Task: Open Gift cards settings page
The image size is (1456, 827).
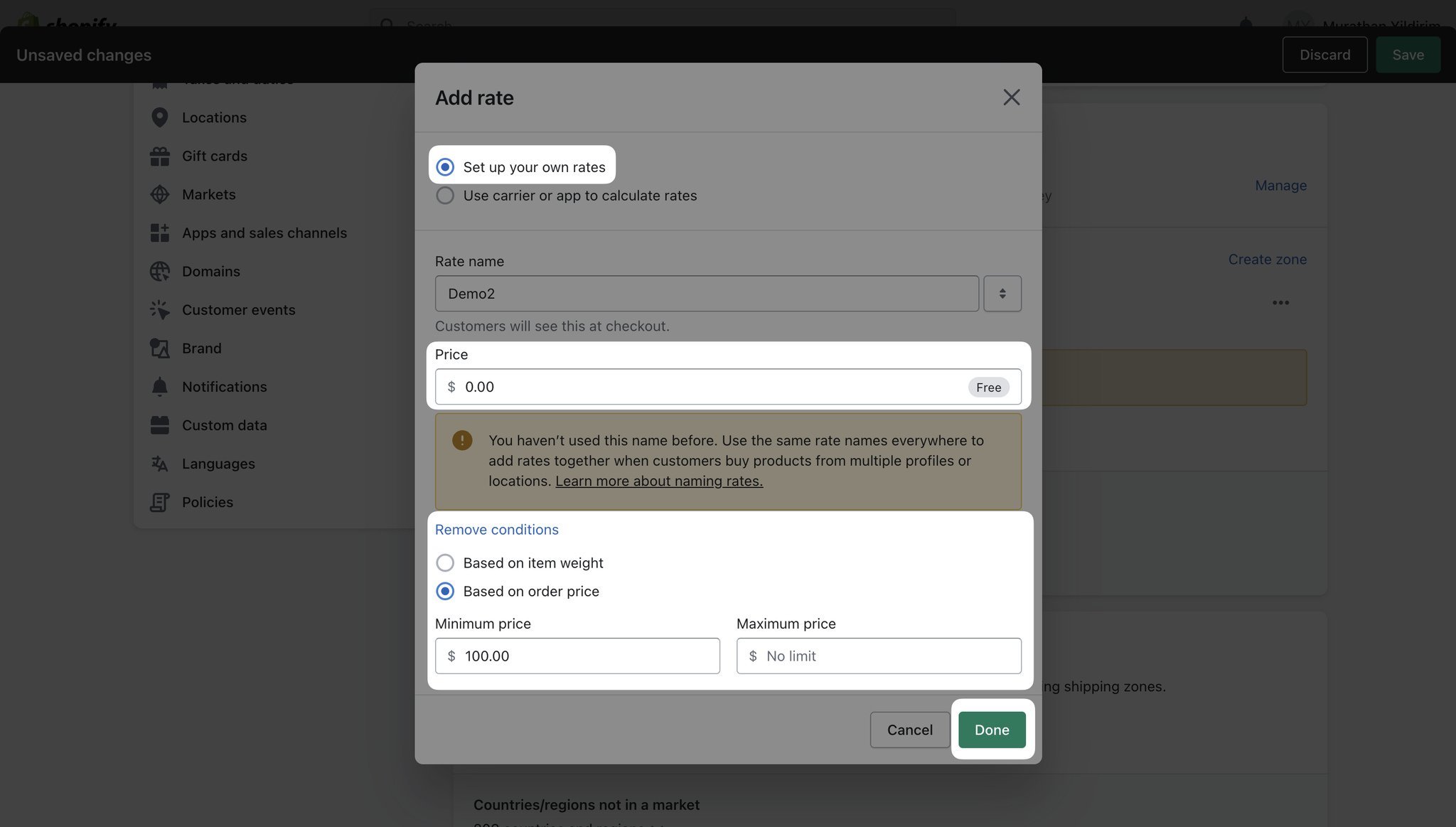Action: tap(215, 156)
